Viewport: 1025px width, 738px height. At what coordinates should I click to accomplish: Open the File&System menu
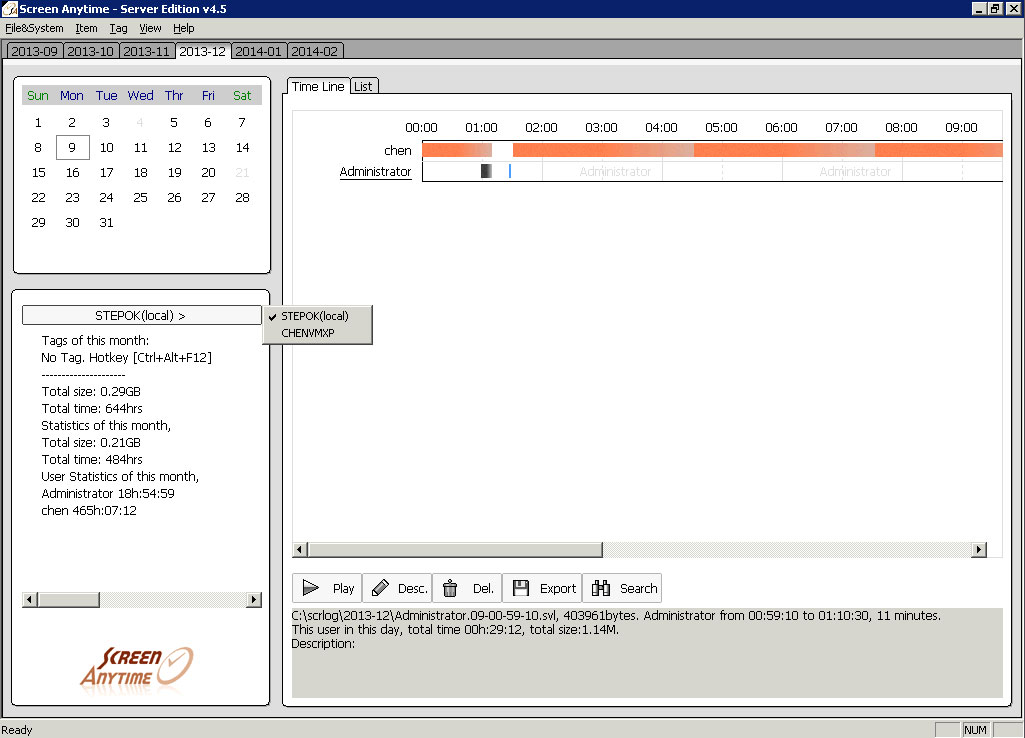34,28
